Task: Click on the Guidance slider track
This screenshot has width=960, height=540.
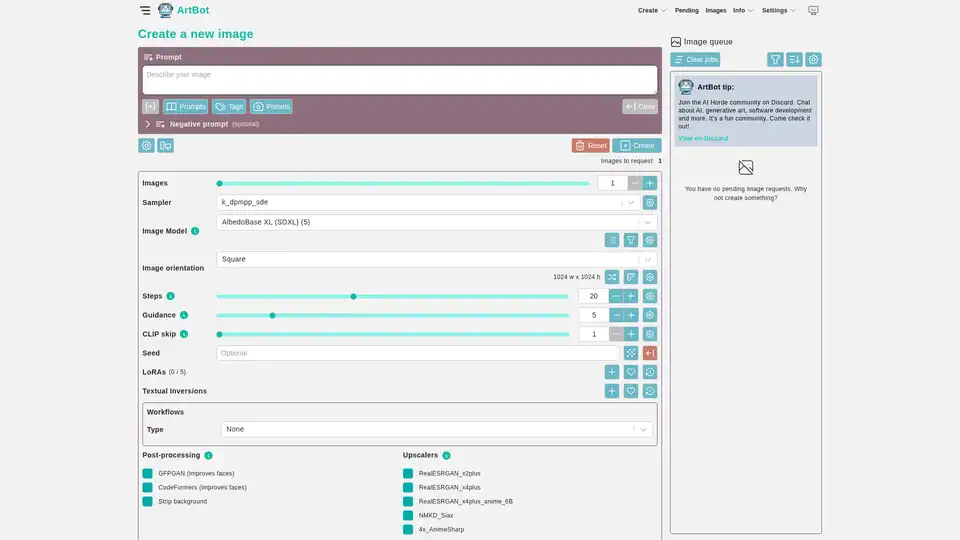Action: click(392, 315)
